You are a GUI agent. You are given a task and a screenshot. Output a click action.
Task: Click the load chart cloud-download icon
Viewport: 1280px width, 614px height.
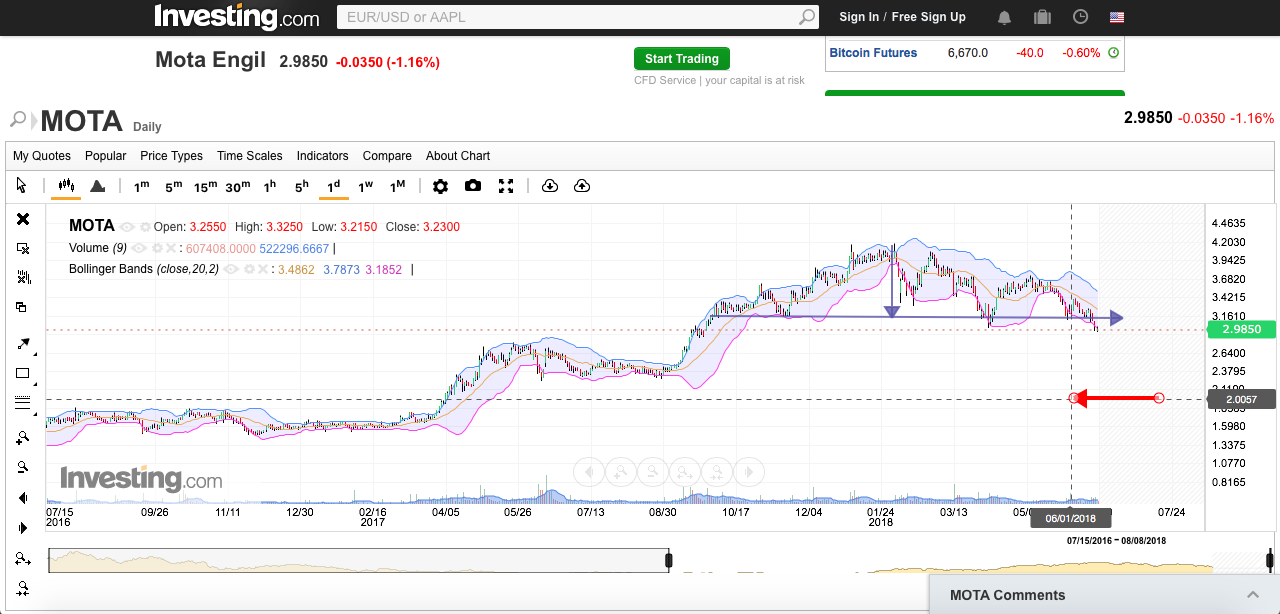(549, 186)
